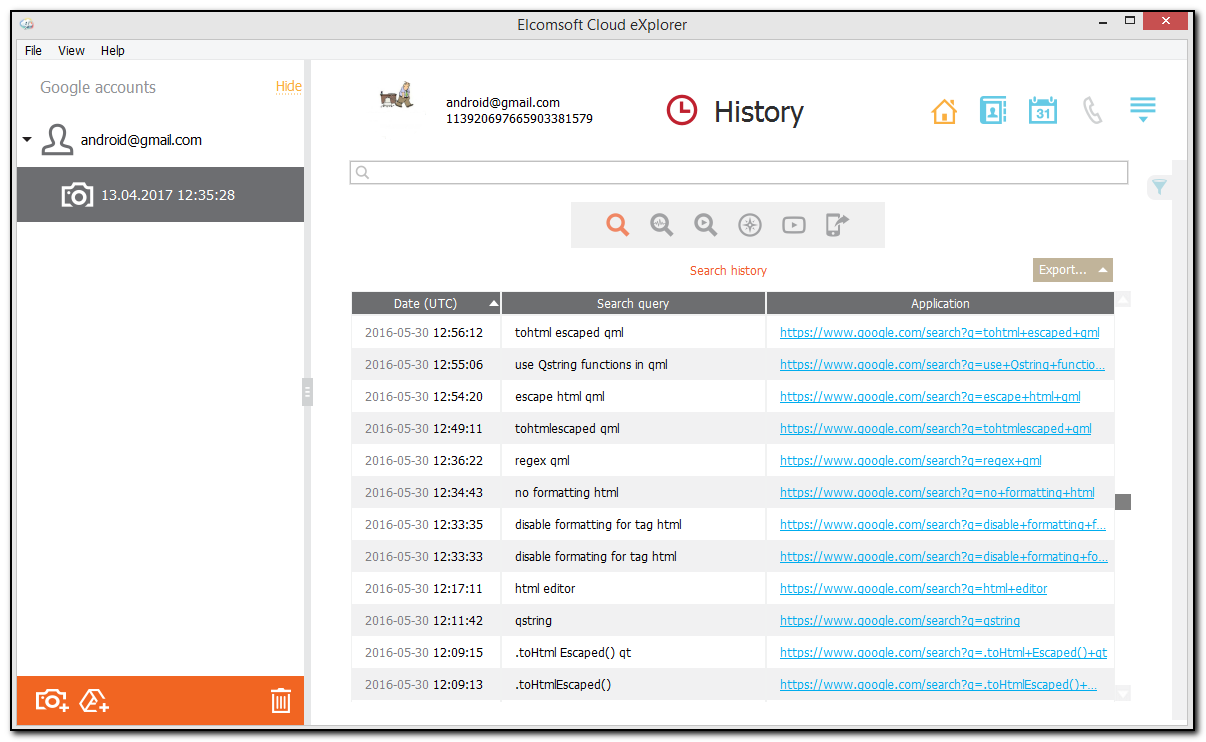Image resolution: width=1206 pixels, height=742 pixels.
Task: Click the compass icon in History toolbar
Action: tap(750, 225)
